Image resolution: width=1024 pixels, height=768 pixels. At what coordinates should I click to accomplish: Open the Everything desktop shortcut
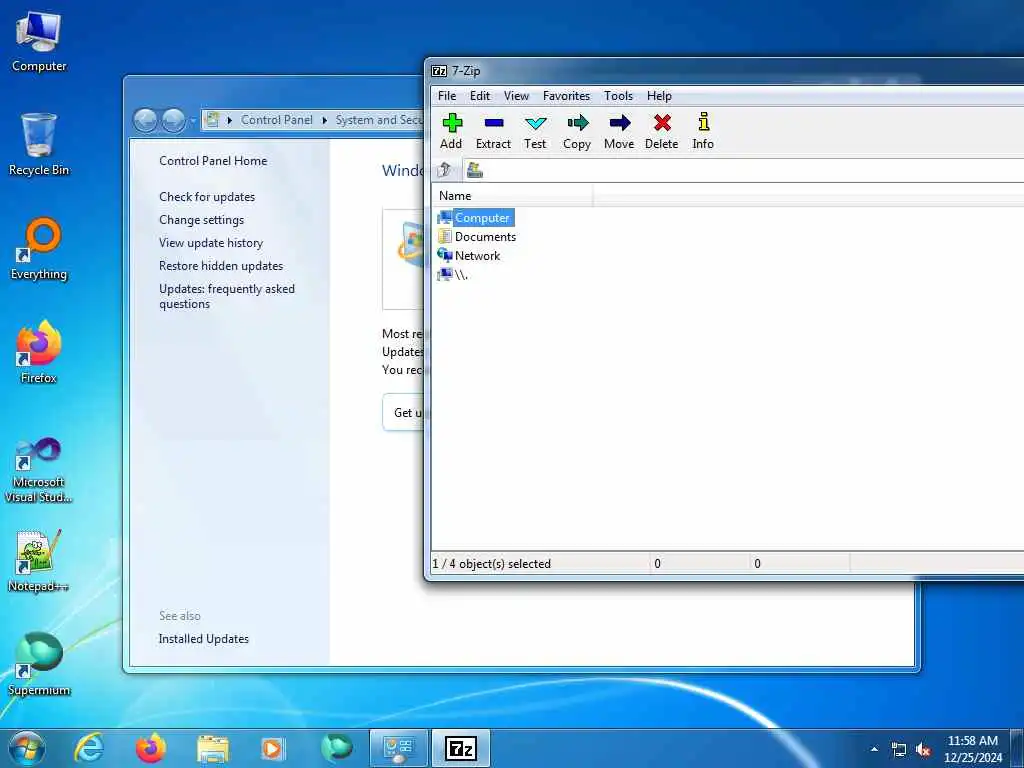tap(39, 249)
